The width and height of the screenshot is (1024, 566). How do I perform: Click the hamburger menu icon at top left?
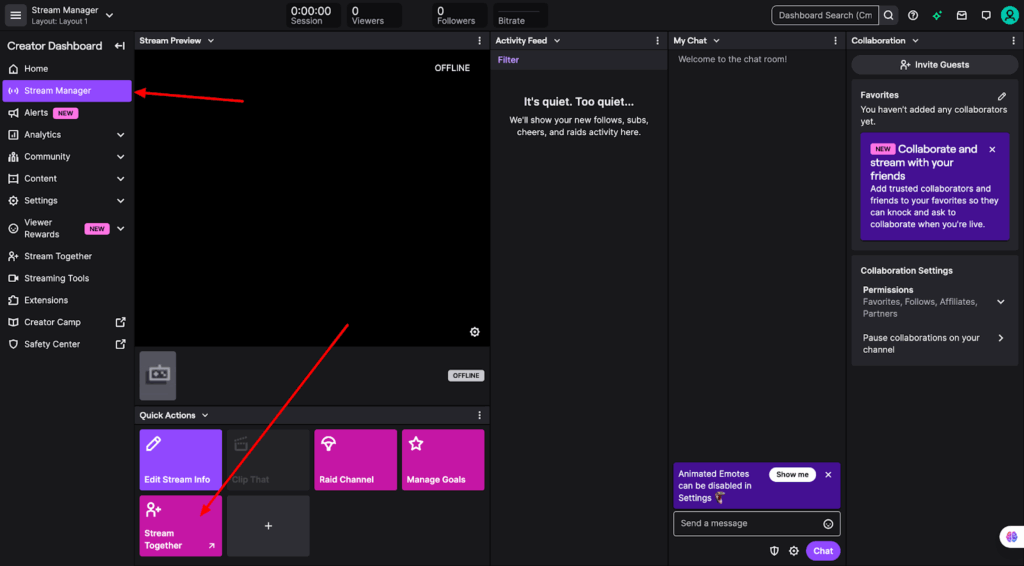(x=15, y=15)
